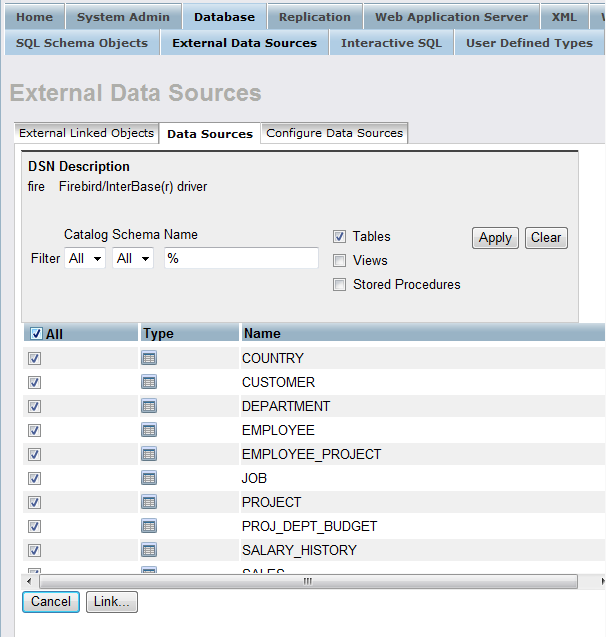Switch to Configure Data Sources tab
Image resolution: width=606 pixels, height=637 pixels.
(334, 133)
